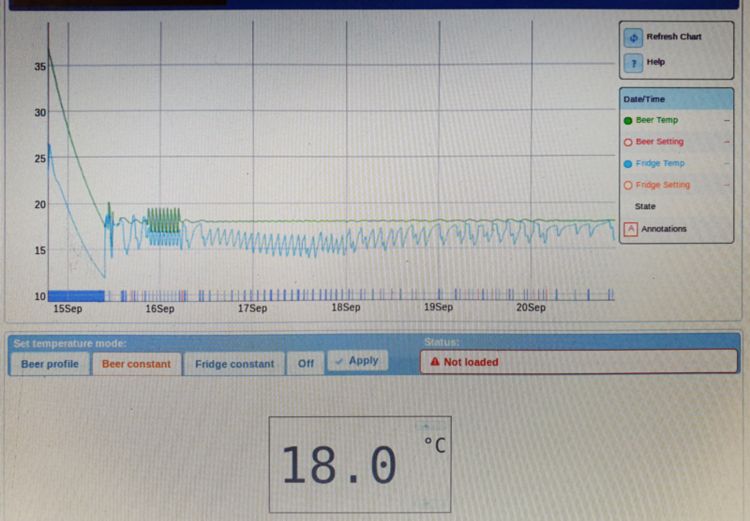Click the 18Sep axis label

[346, 308]
